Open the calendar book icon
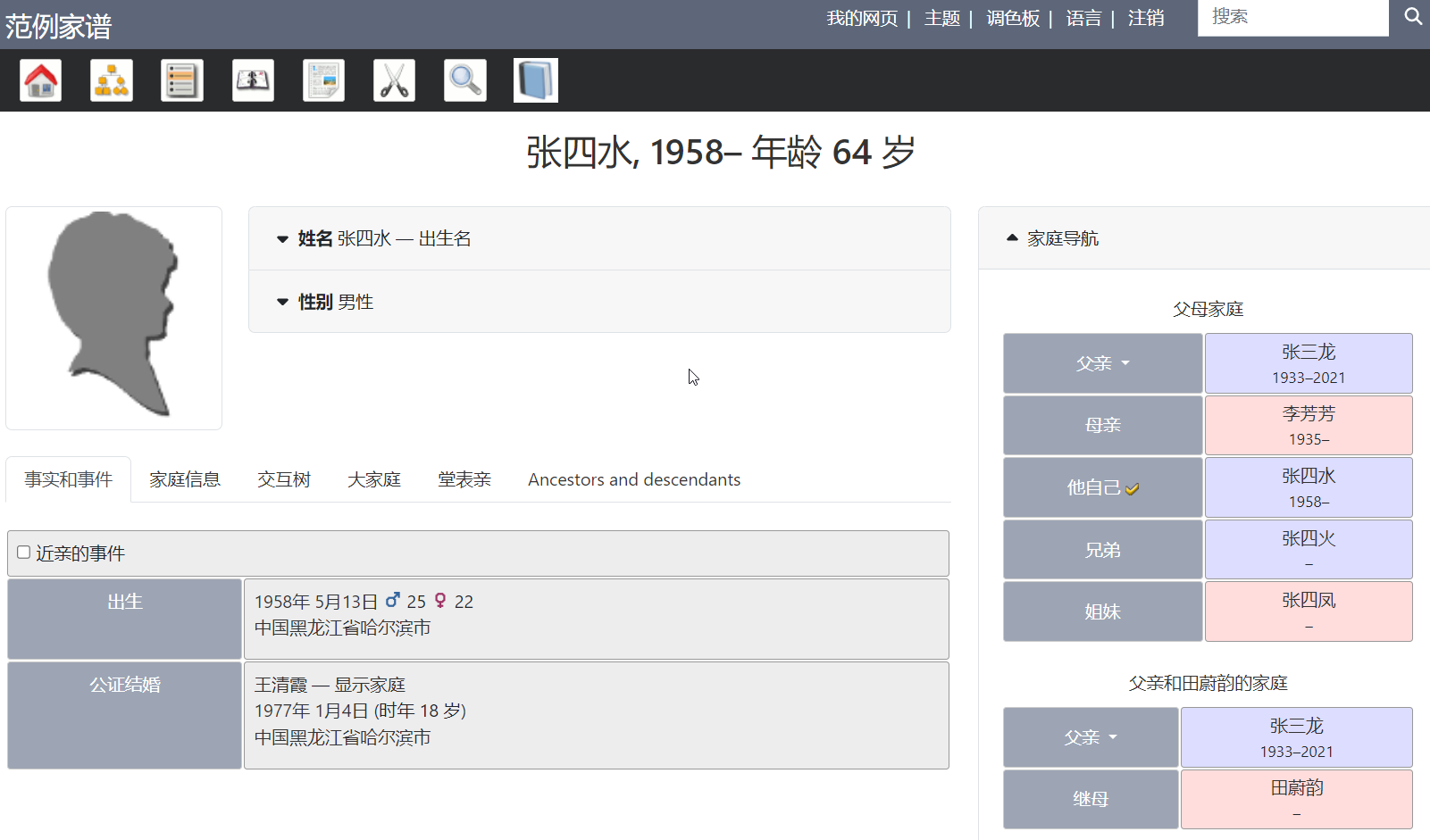The image size is (1430, 840). (x=253, y=80)
